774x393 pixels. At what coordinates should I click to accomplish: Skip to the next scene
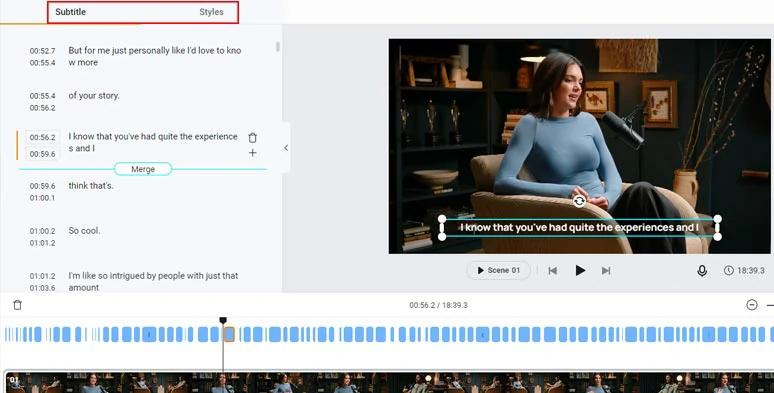click(606, 270)
